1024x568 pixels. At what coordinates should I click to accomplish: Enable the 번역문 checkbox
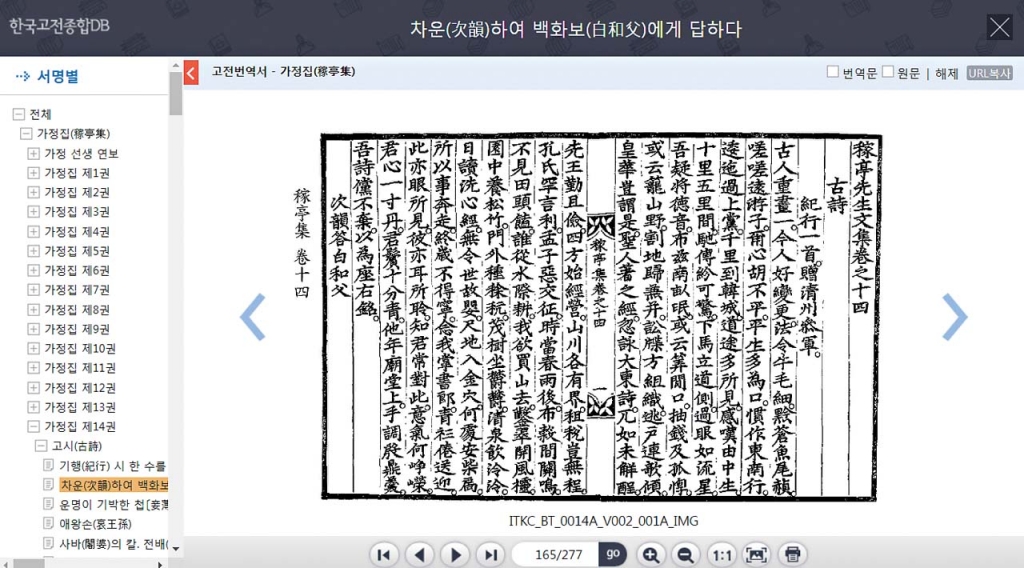(833, 72)
